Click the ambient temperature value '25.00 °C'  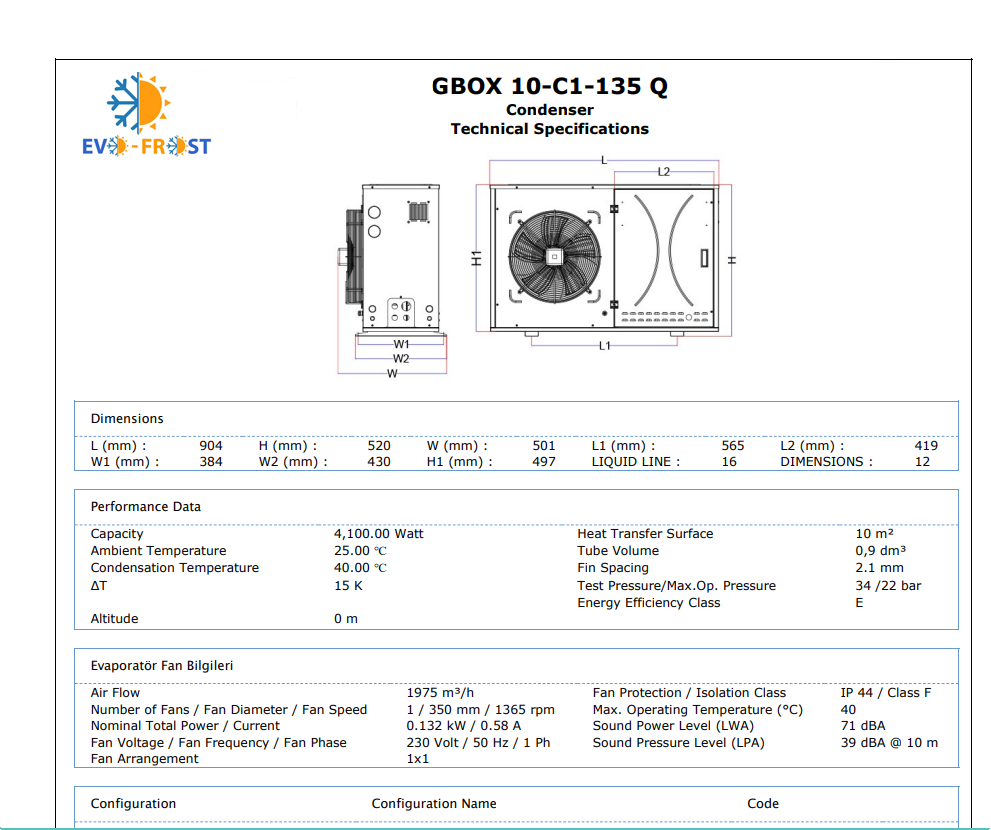pos(360,551)
